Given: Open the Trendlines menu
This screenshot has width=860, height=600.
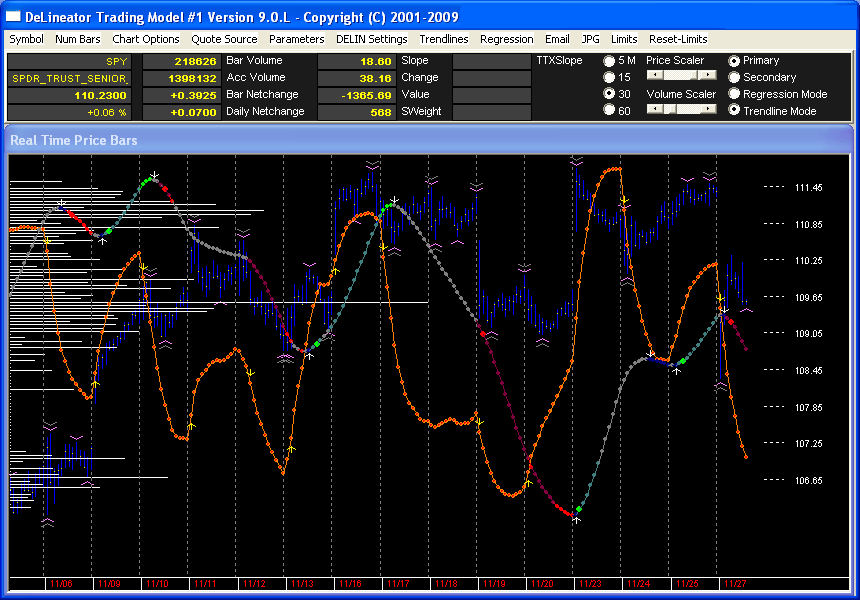Looking at the screenshot, I should tap(444, 39).
